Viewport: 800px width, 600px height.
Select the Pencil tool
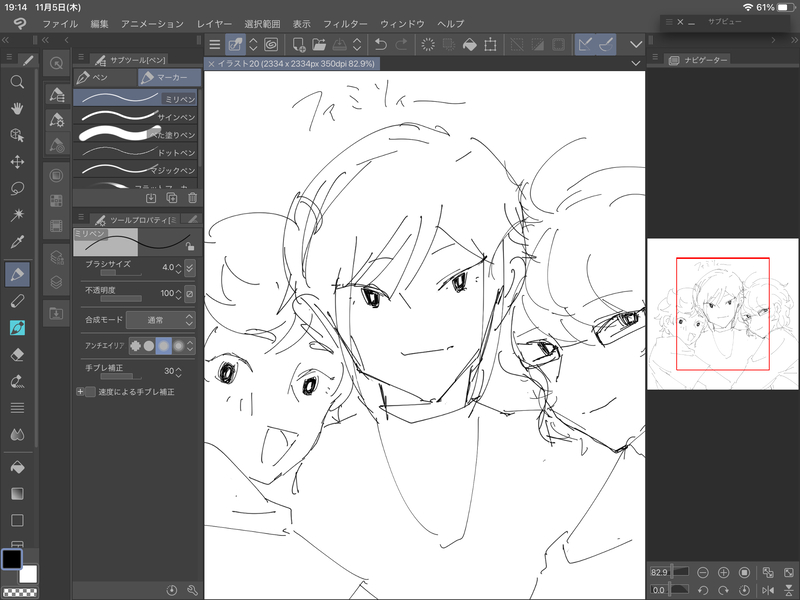[x=17, y=301]
